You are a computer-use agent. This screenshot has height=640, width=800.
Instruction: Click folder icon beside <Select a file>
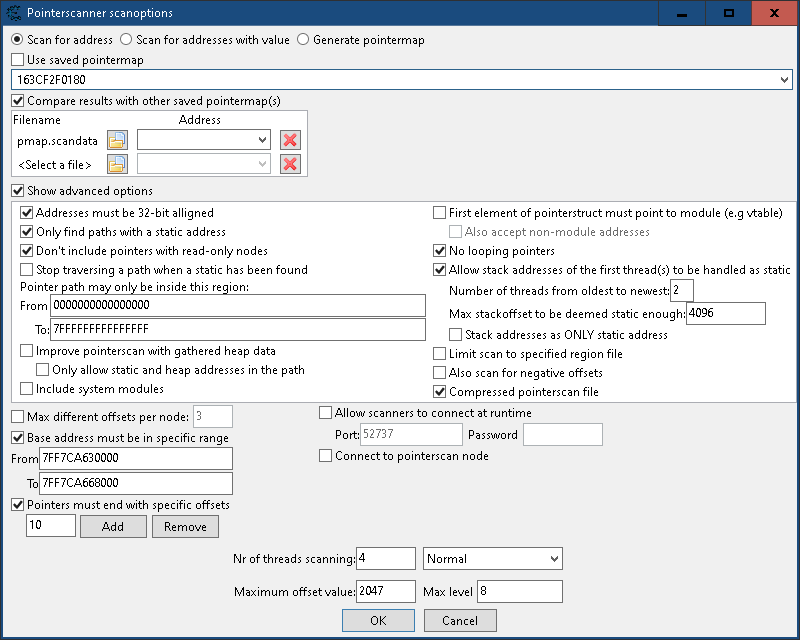(118, 164)
